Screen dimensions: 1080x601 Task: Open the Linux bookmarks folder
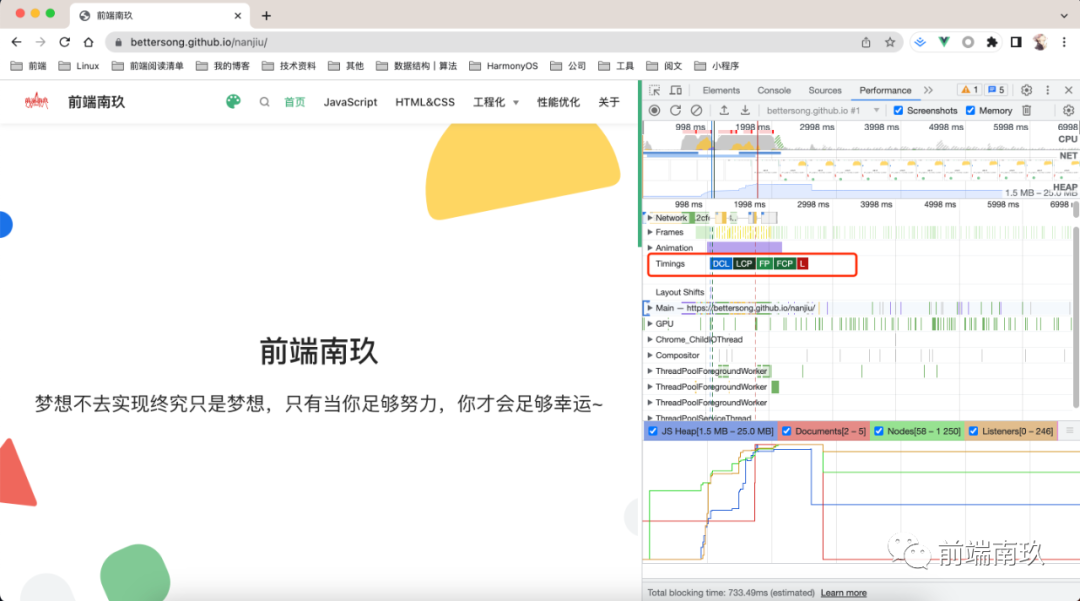(x=79, y=66)
